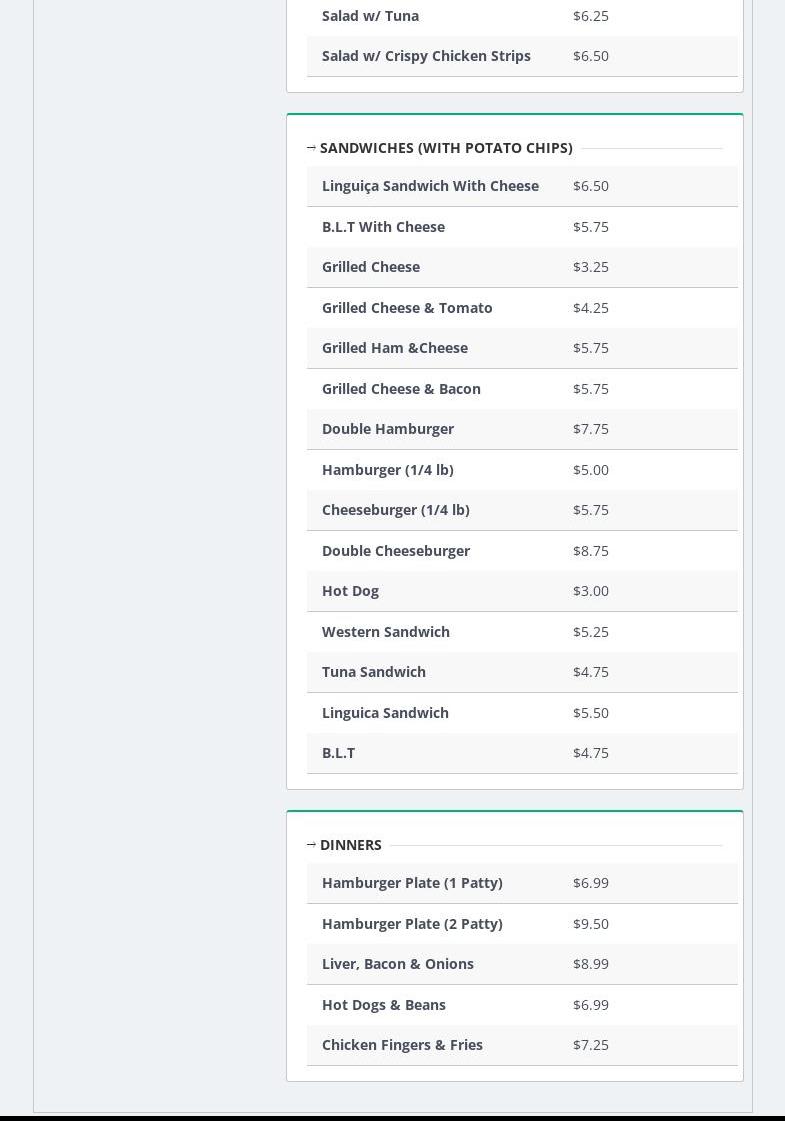
Task: Click the $7.75 Double Hamburger price
Action: click(591, 429)
